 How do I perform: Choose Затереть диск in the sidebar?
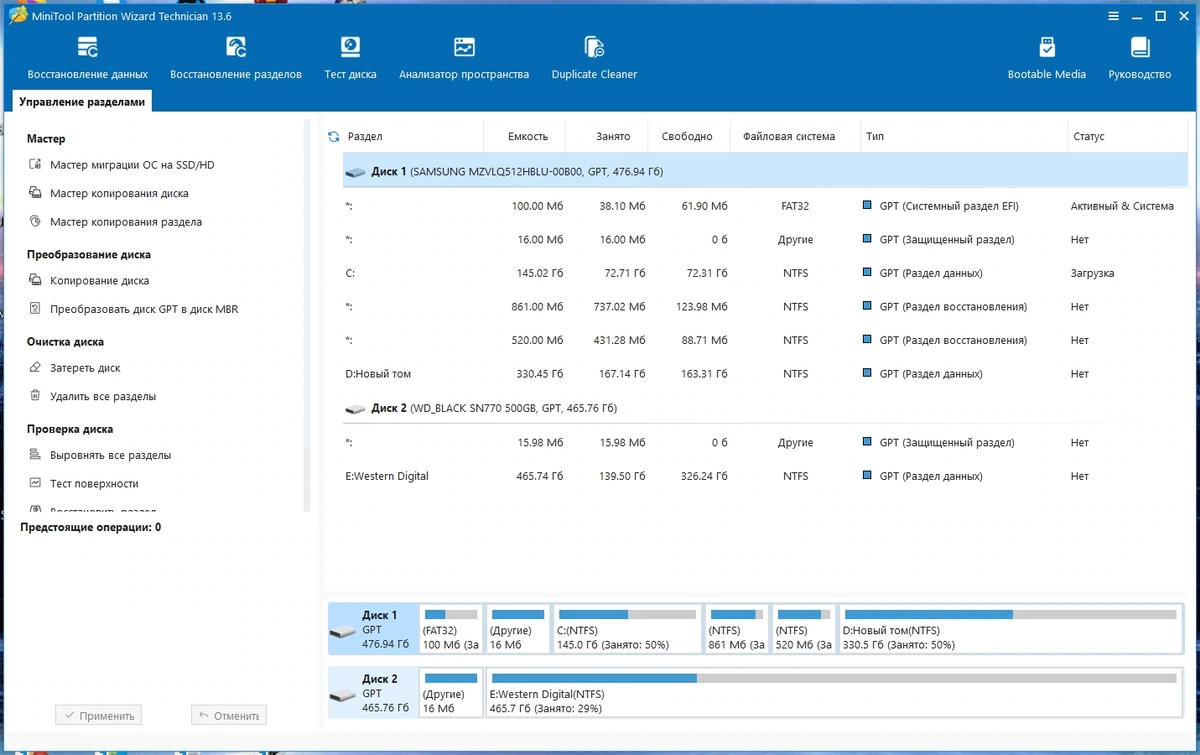(x=85, y=368)
